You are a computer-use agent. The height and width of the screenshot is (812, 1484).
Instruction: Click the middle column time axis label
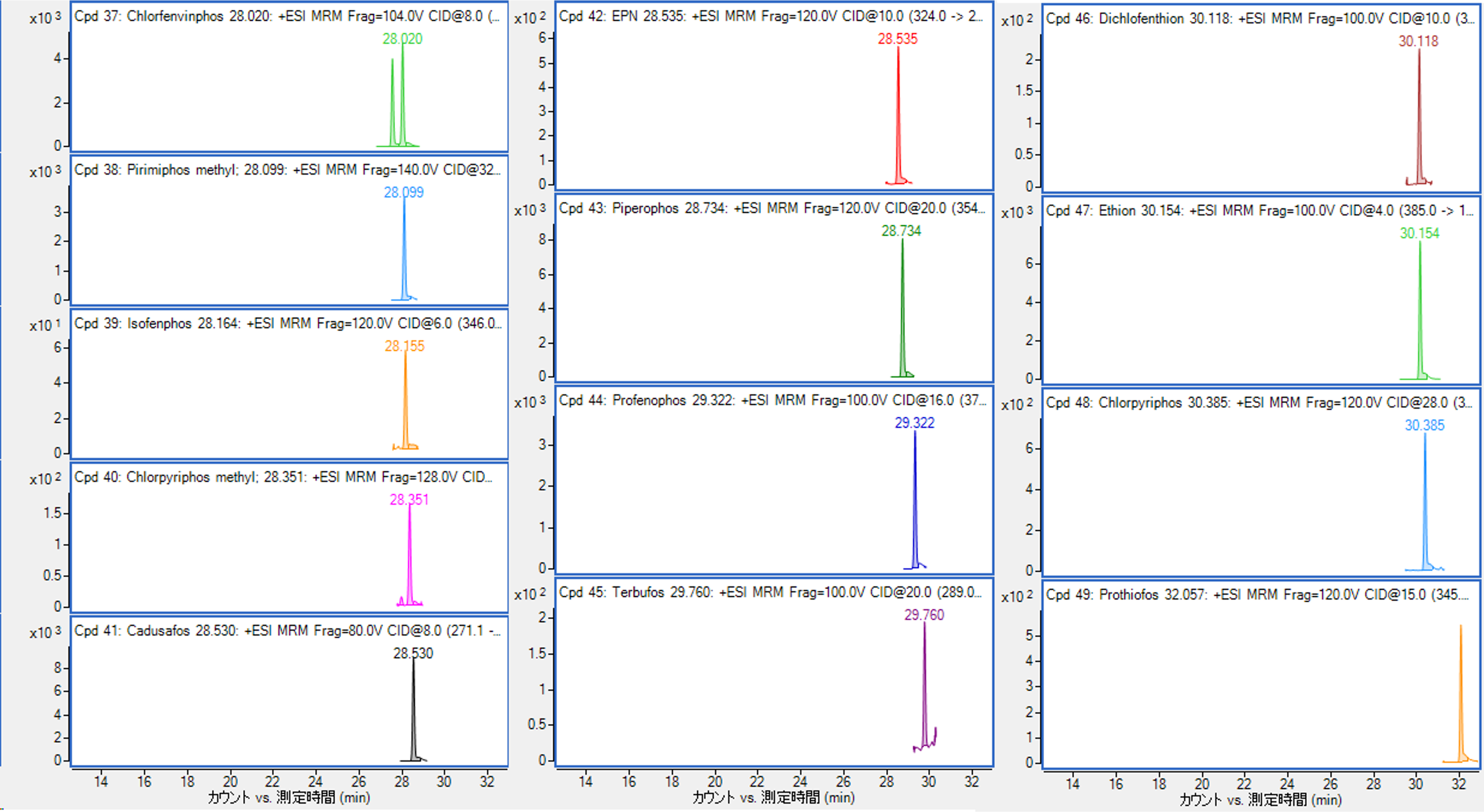coord(773,798)
